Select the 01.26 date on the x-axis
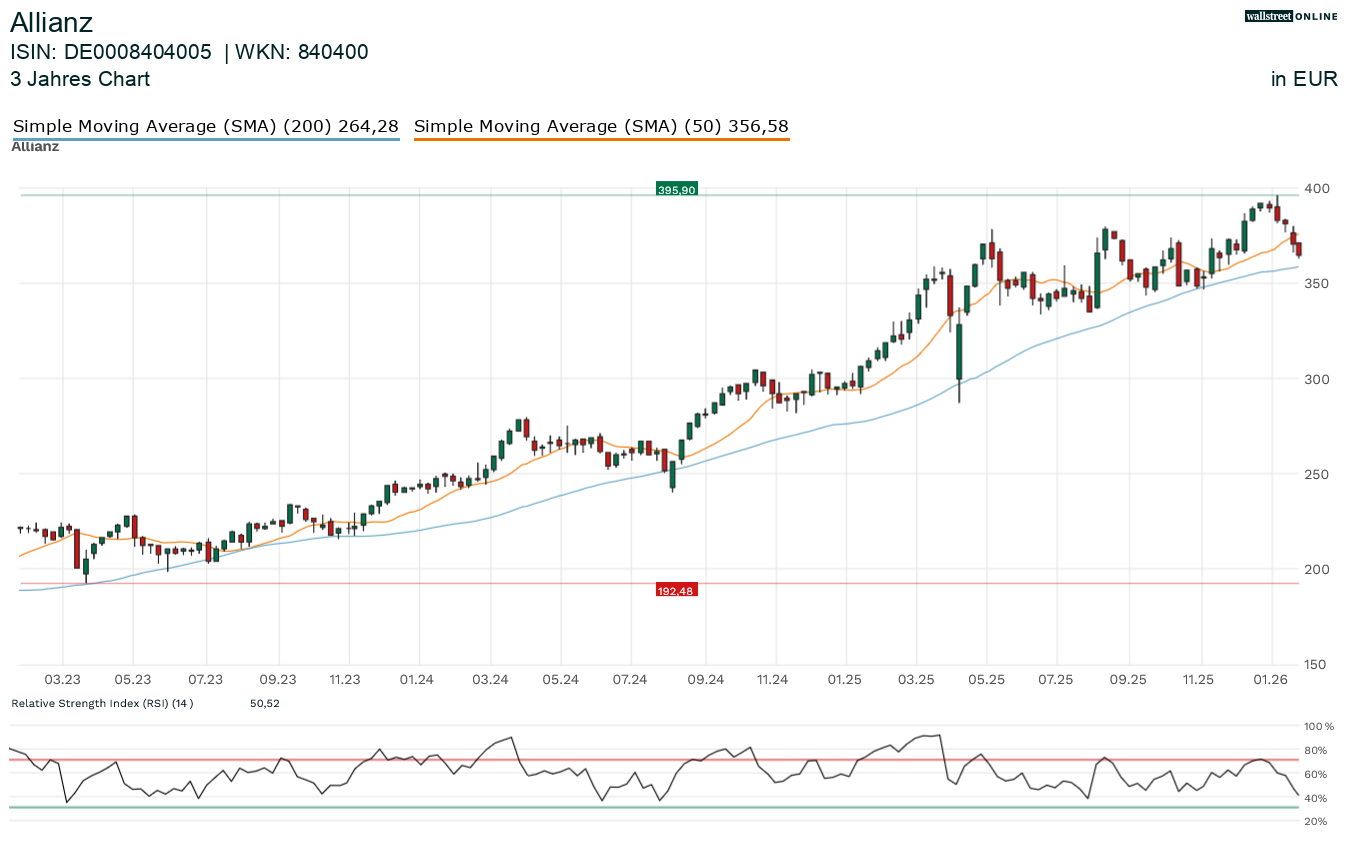1349x848 pixels. tap(1270, 680)
